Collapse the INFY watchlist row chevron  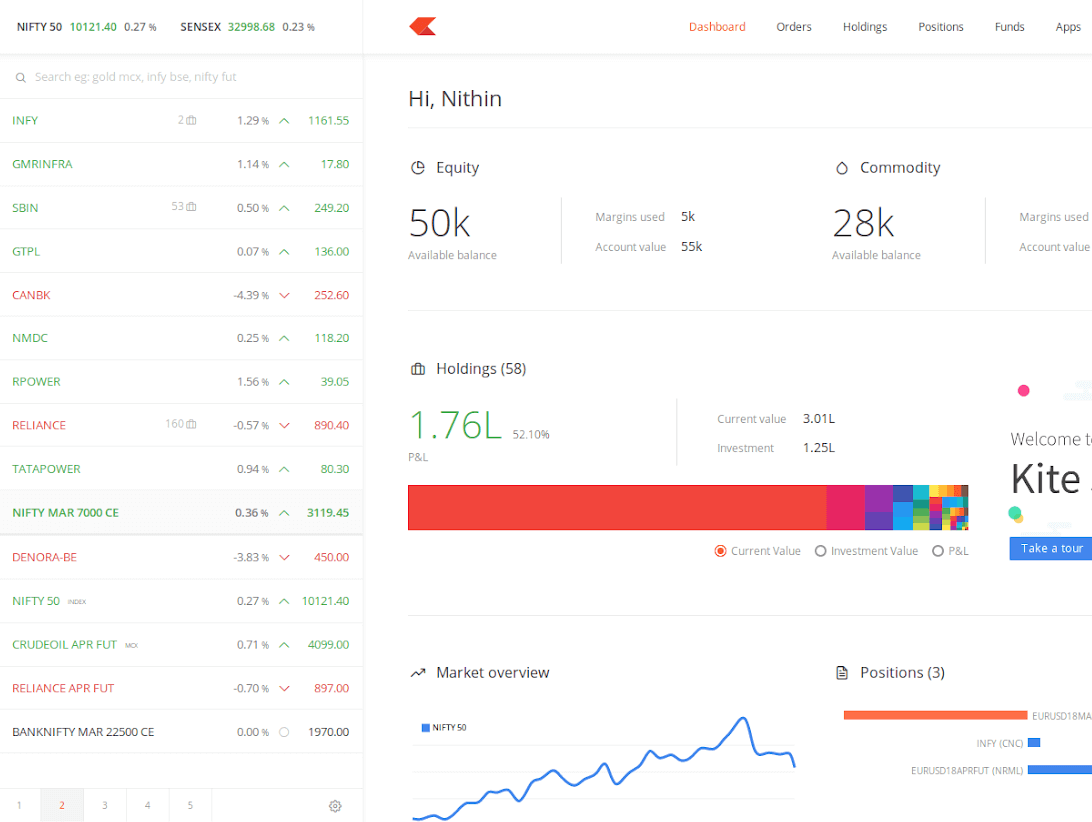283,119
